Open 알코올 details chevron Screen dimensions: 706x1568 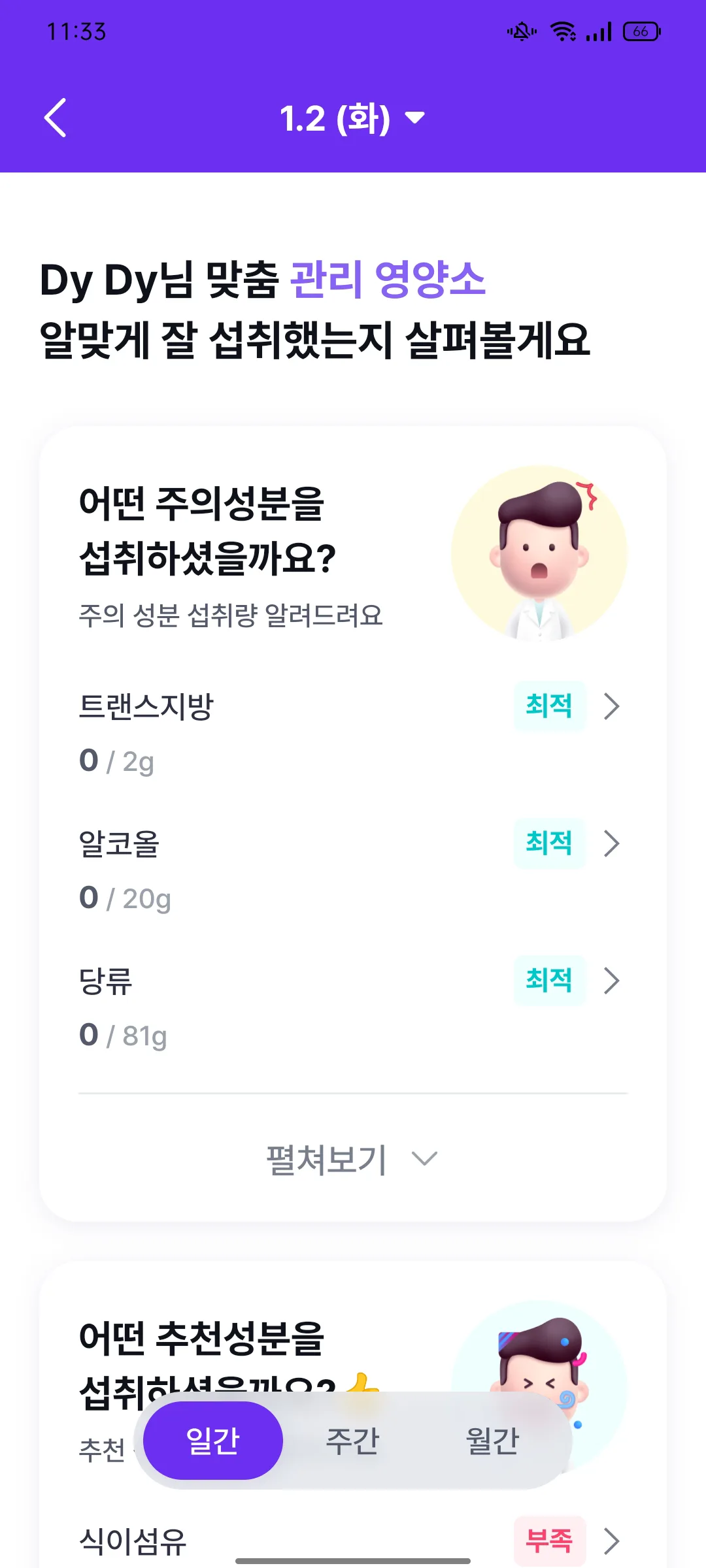coord(612,843)
